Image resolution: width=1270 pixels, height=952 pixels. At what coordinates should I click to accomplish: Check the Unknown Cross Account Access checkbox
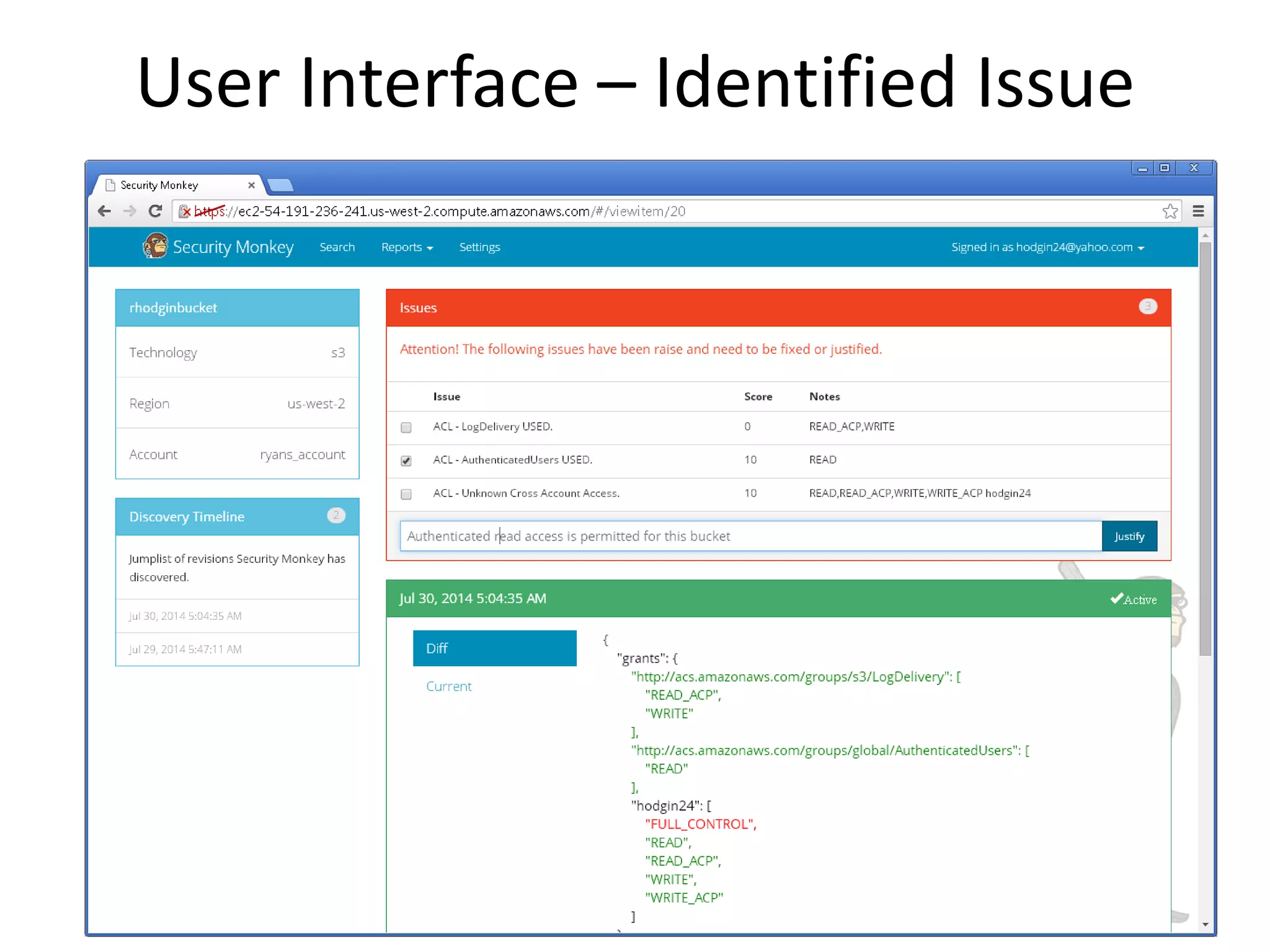(406, 494)
